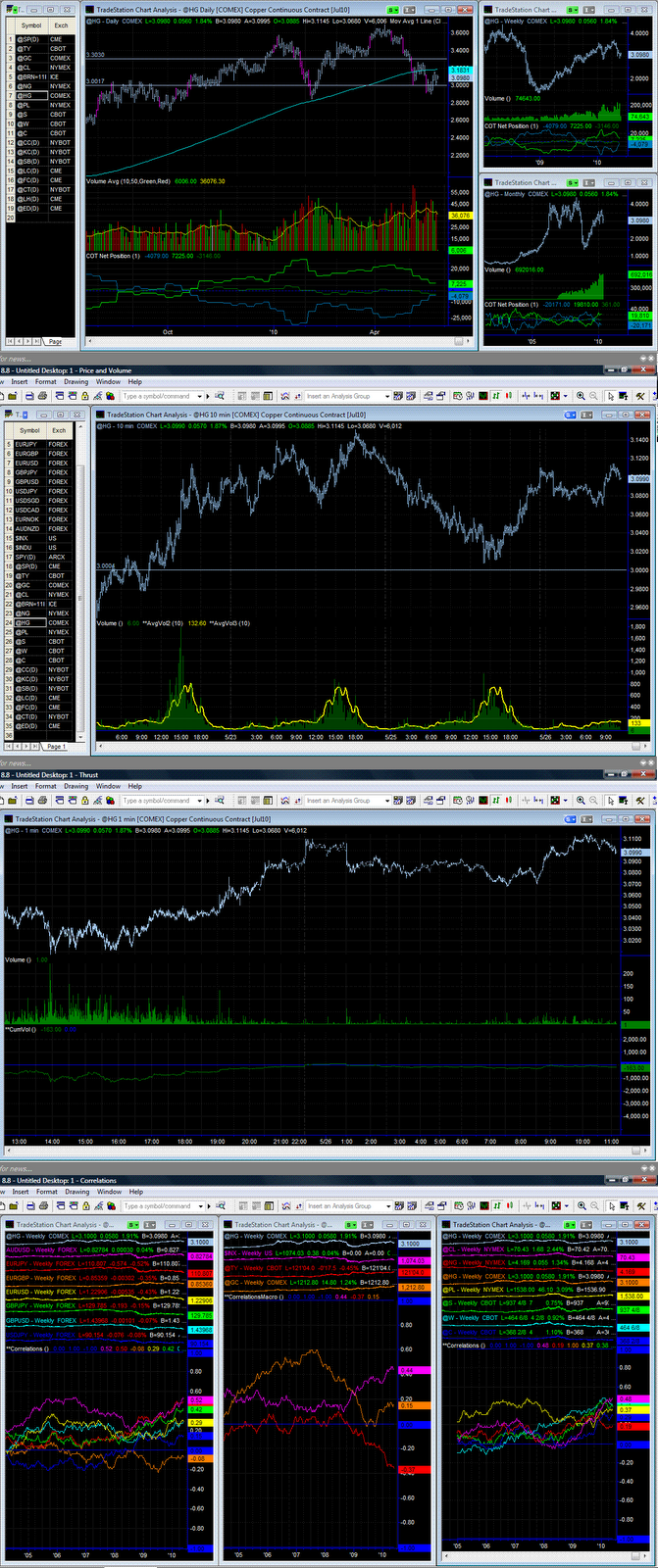This screenshot has height=1568, width=658.
Task: Open the Window menu in the Thrust window
Action: [x=108, y=786]
